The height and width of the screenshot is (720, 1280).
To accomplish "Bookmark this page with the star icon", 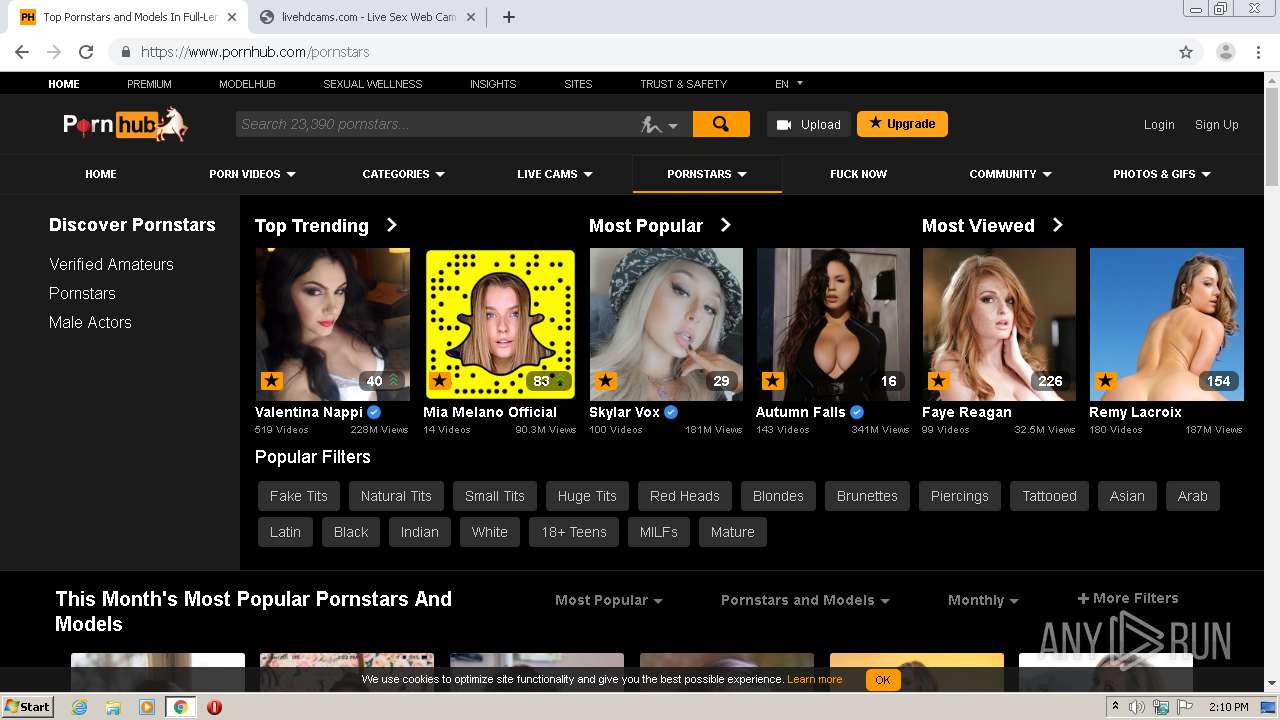I will coord(1186,52).
